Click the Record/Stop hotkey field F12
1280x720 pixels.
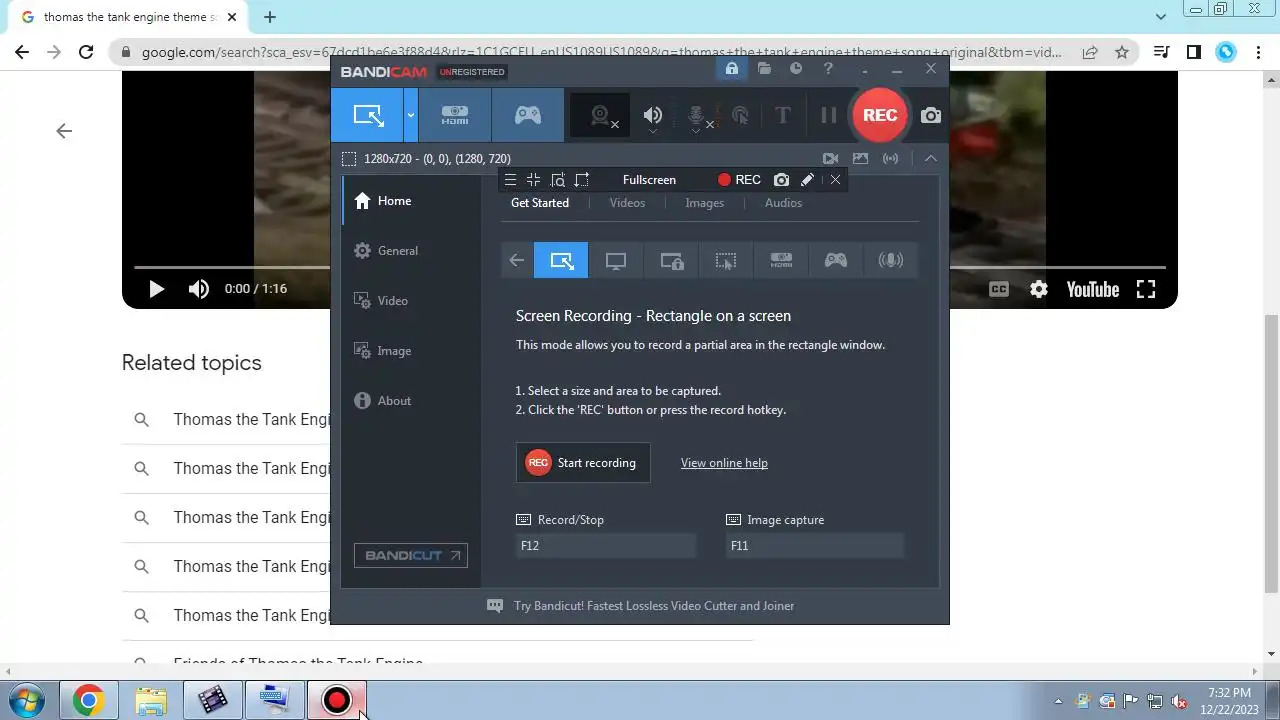[606, 545]
